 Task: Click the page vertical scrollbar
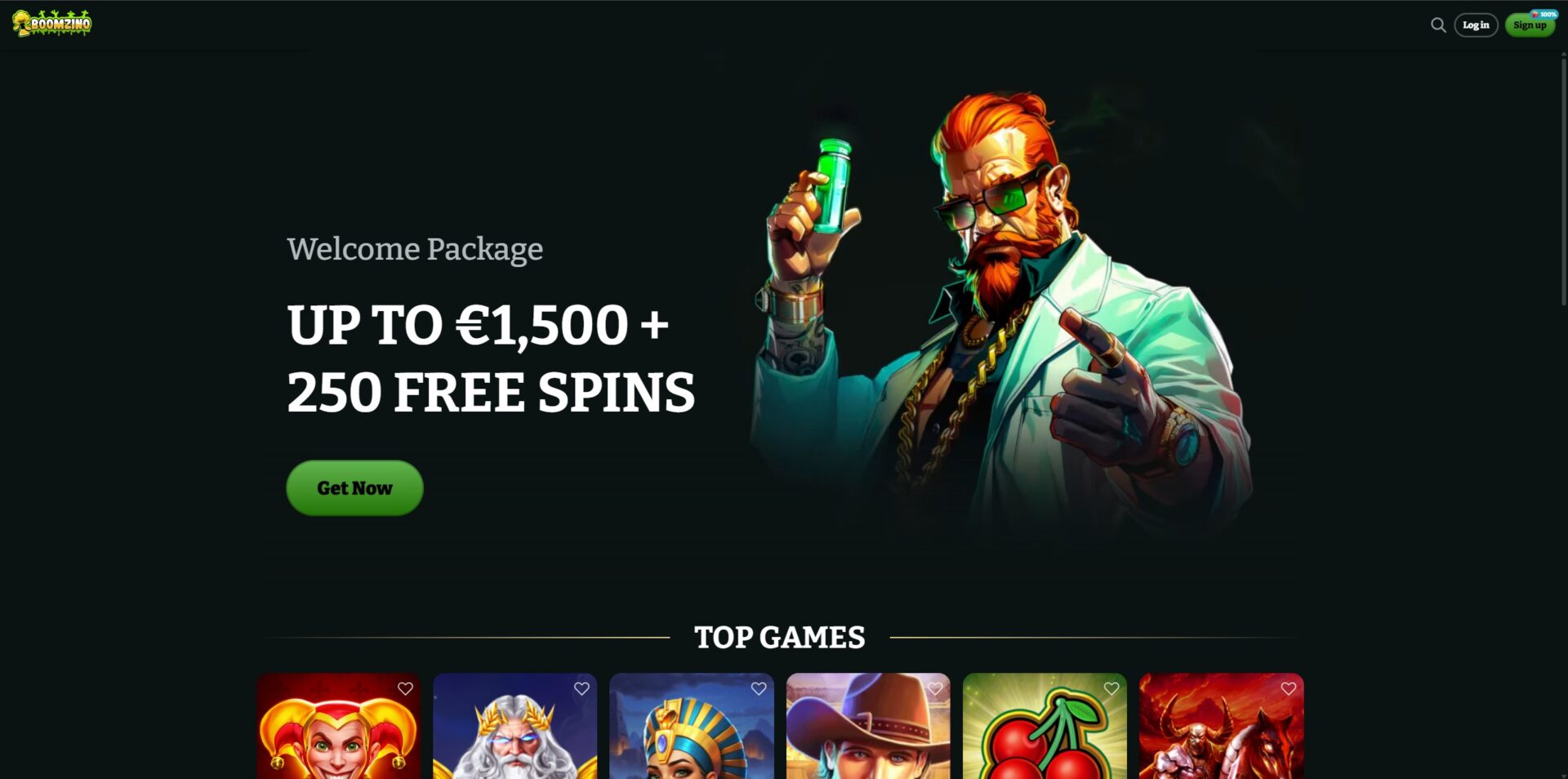[1564, 180]
